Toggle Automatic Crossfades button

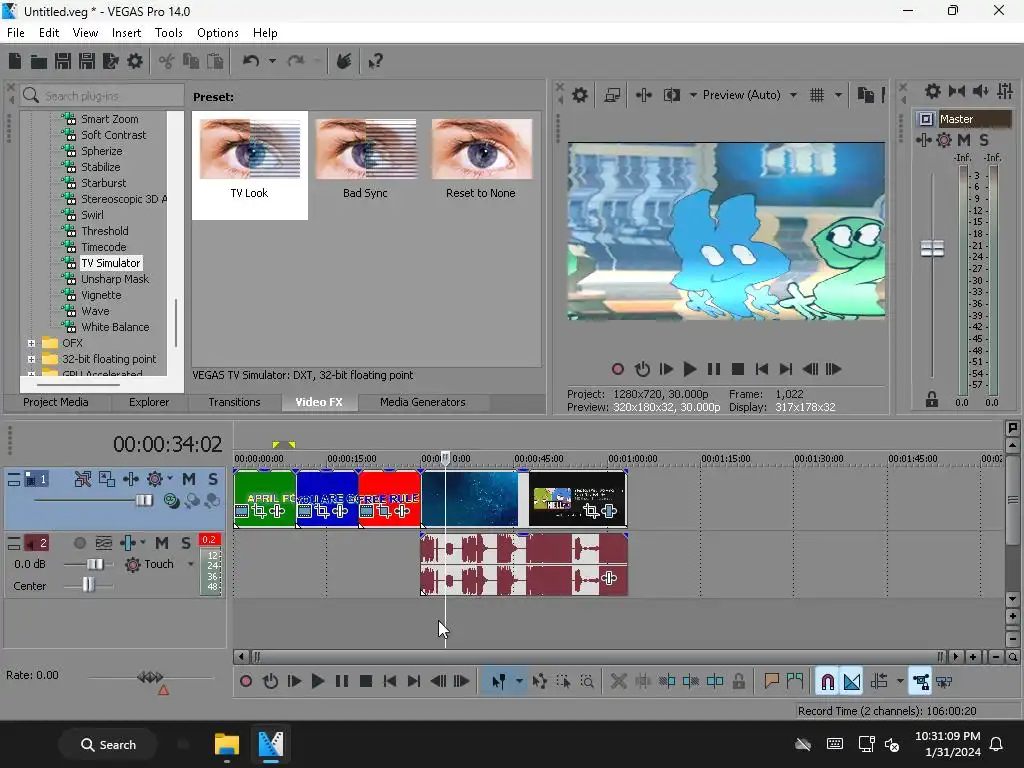coord(852,682)
